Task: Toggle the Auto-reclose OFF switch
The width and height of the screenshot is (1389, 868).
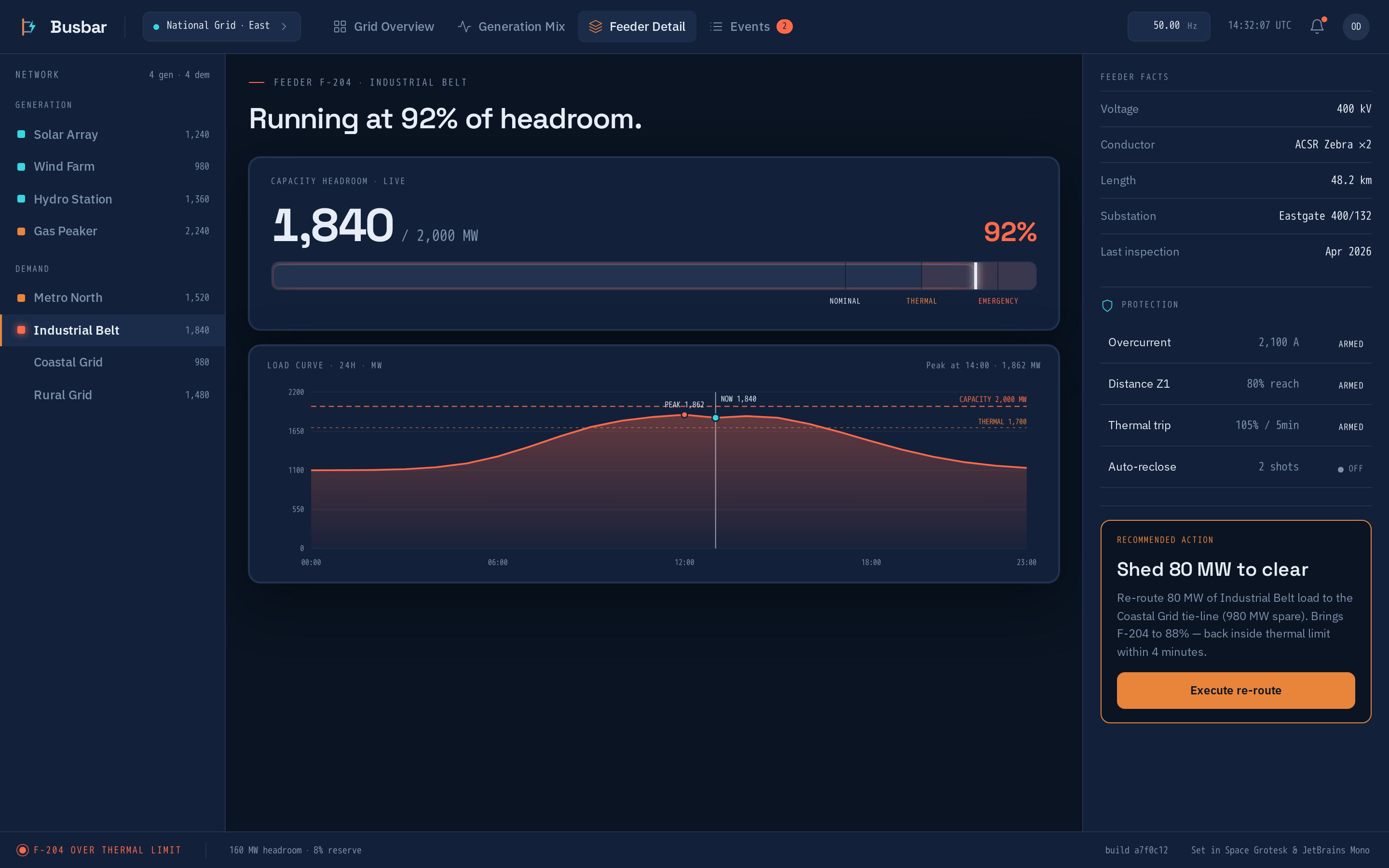Action: [1350, 468]
